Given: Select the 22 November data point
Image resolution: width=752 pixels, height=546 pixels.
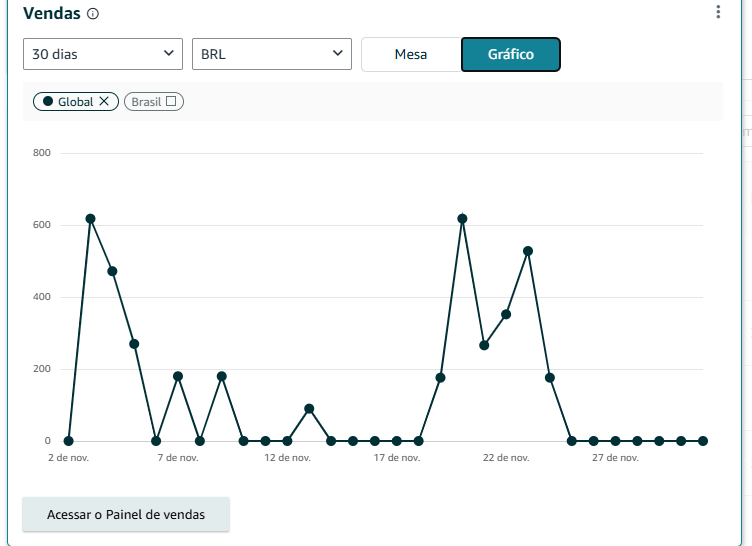Looking at the screenshot, I should [506, 314].
